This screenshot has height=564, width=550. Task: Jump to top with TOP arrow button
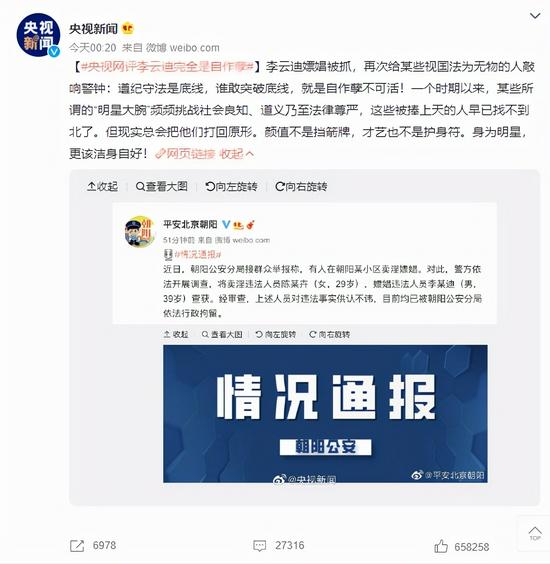(535, 533)
